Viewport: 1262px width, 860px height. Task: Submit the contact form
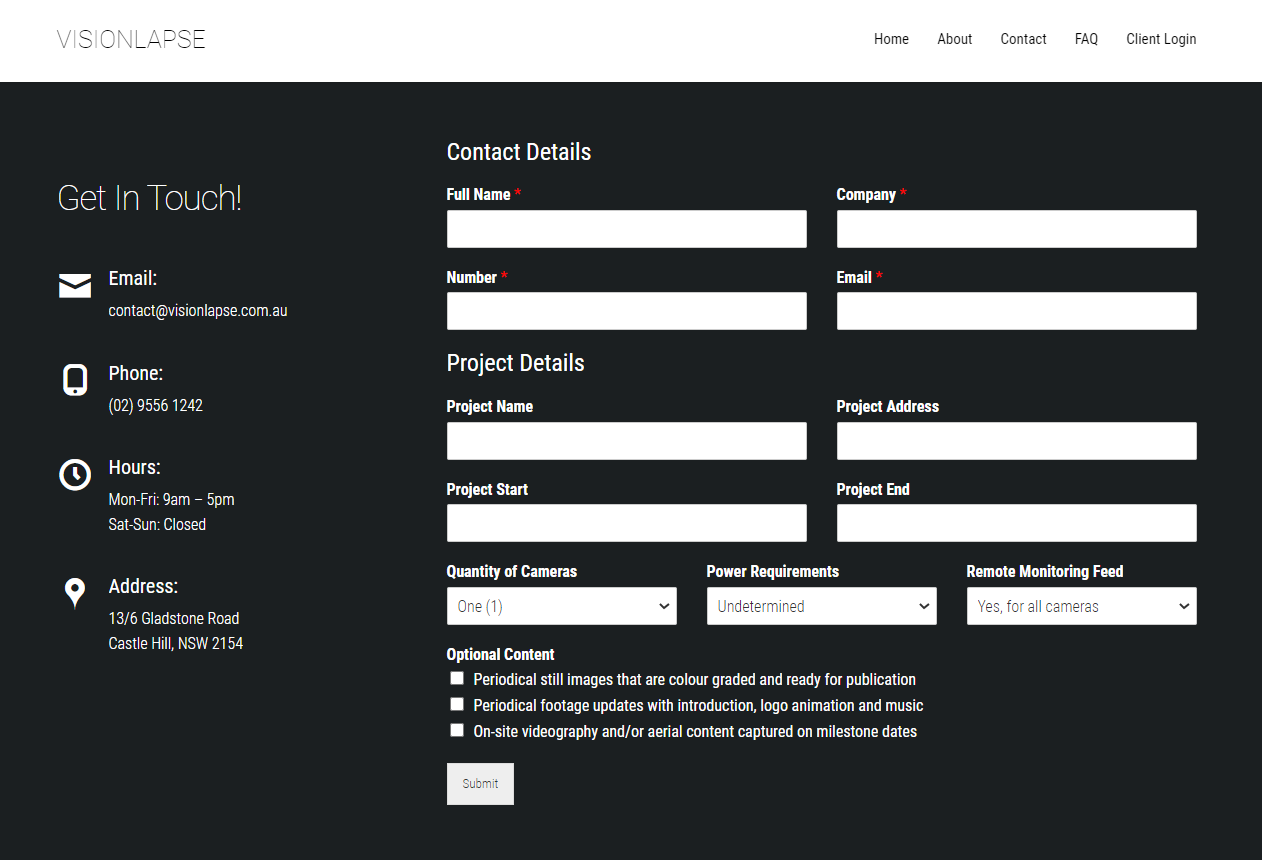tap(480, 784)
